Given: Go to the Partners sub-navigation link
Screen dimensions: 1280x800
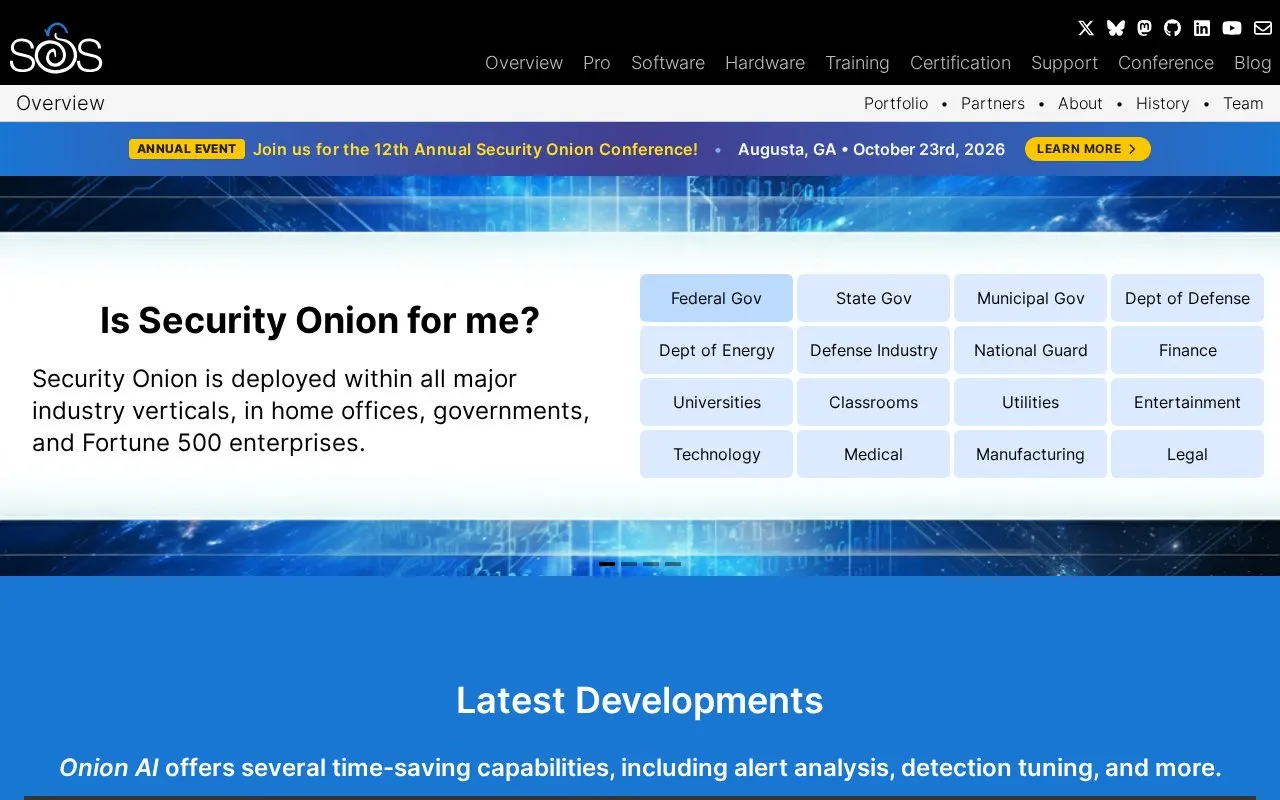Looking at the screenshot, I should [x=993, y=104].
